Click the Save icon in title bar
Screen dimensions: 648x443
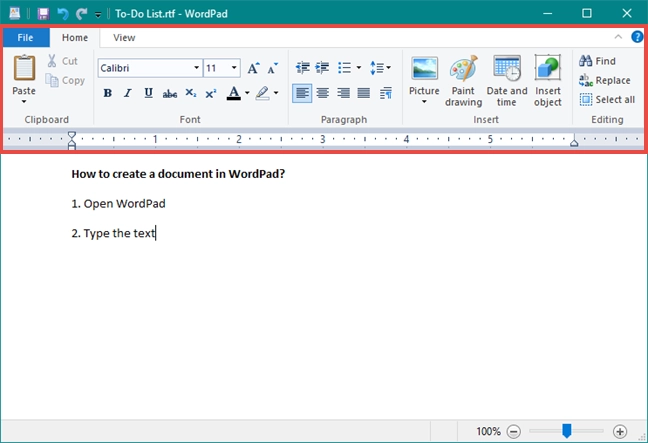tap(43, 14)
